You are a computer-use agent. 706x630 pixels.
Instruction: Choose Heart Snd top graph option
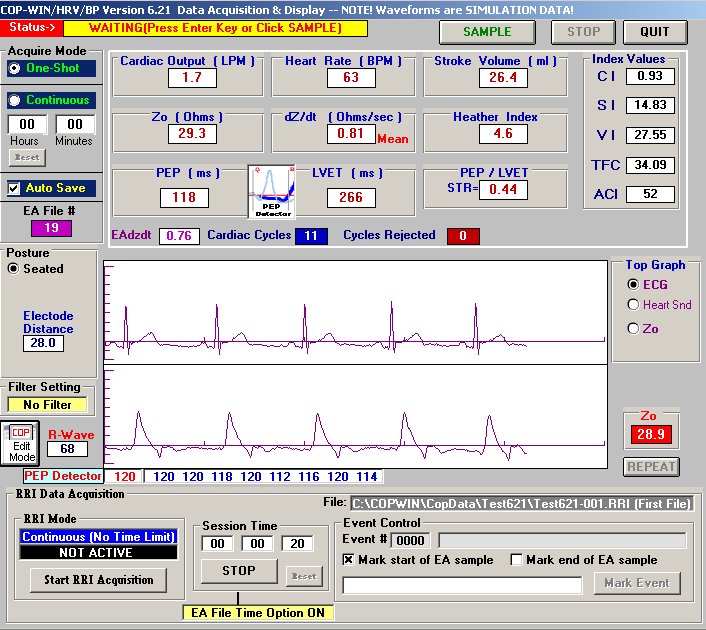click(x=633, y=305)
